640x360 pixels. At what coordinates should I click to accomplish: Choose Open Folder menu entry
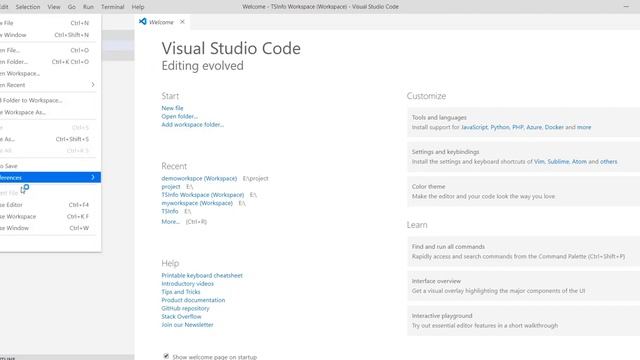click(x=49, y=62)
